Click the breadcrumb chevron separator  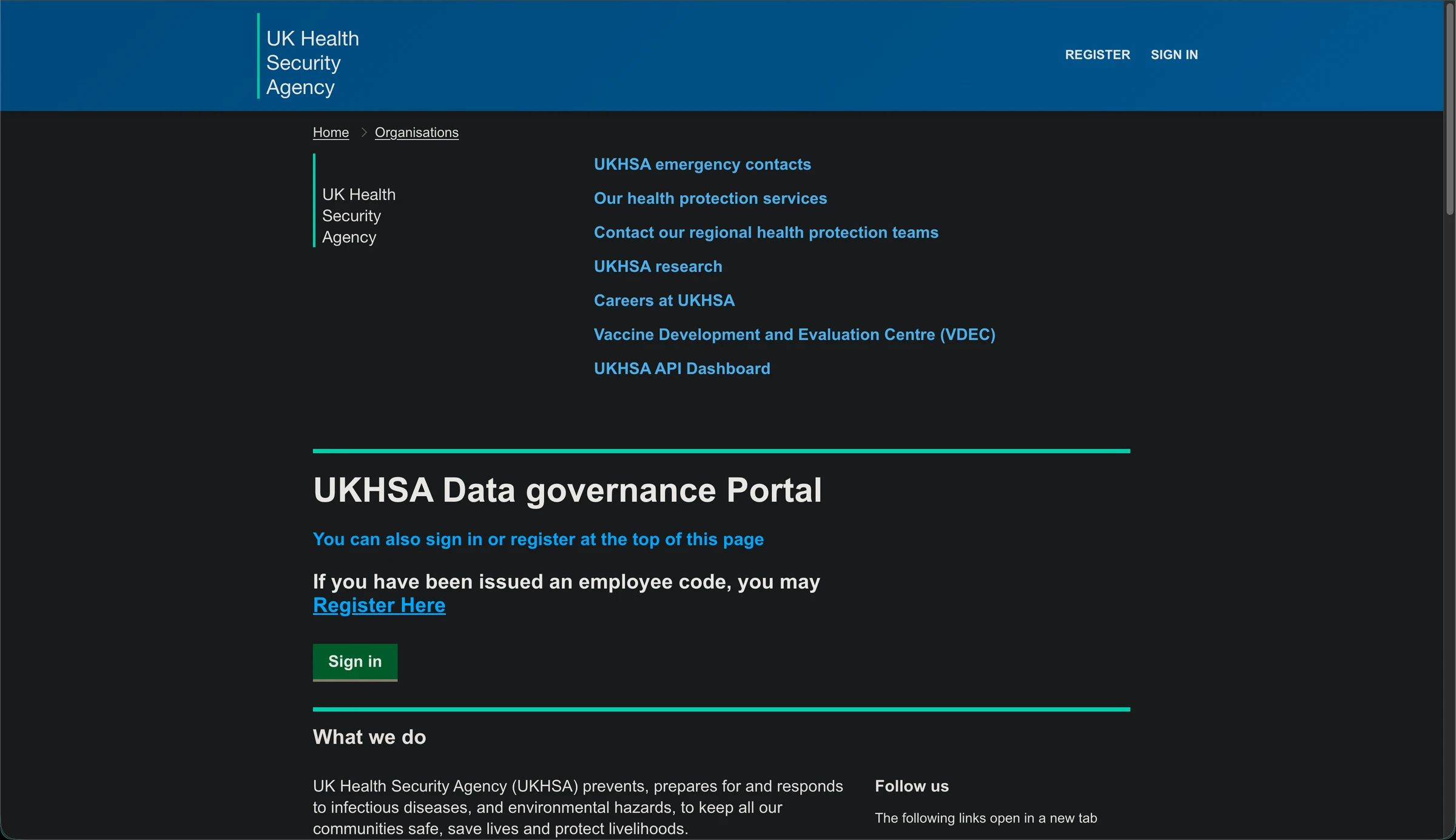click(364, 132)
